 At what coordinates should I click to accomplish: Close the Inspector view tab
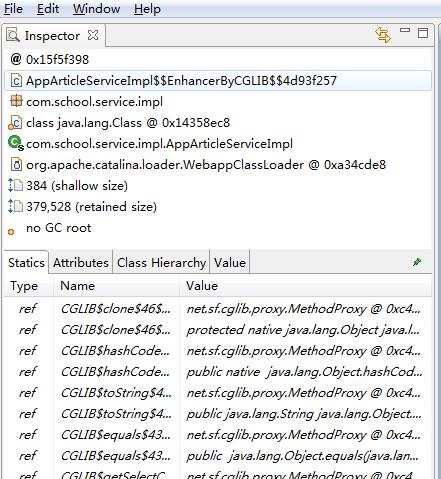pyautogui.click(x=93, y=35)
